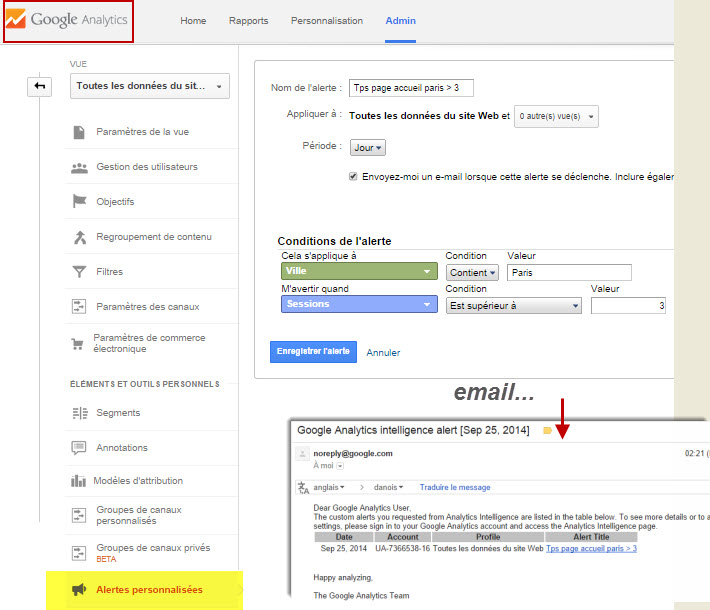Open the Période Jour dropdown
This screenshot has width=710, height=610.
click(368, 148)
